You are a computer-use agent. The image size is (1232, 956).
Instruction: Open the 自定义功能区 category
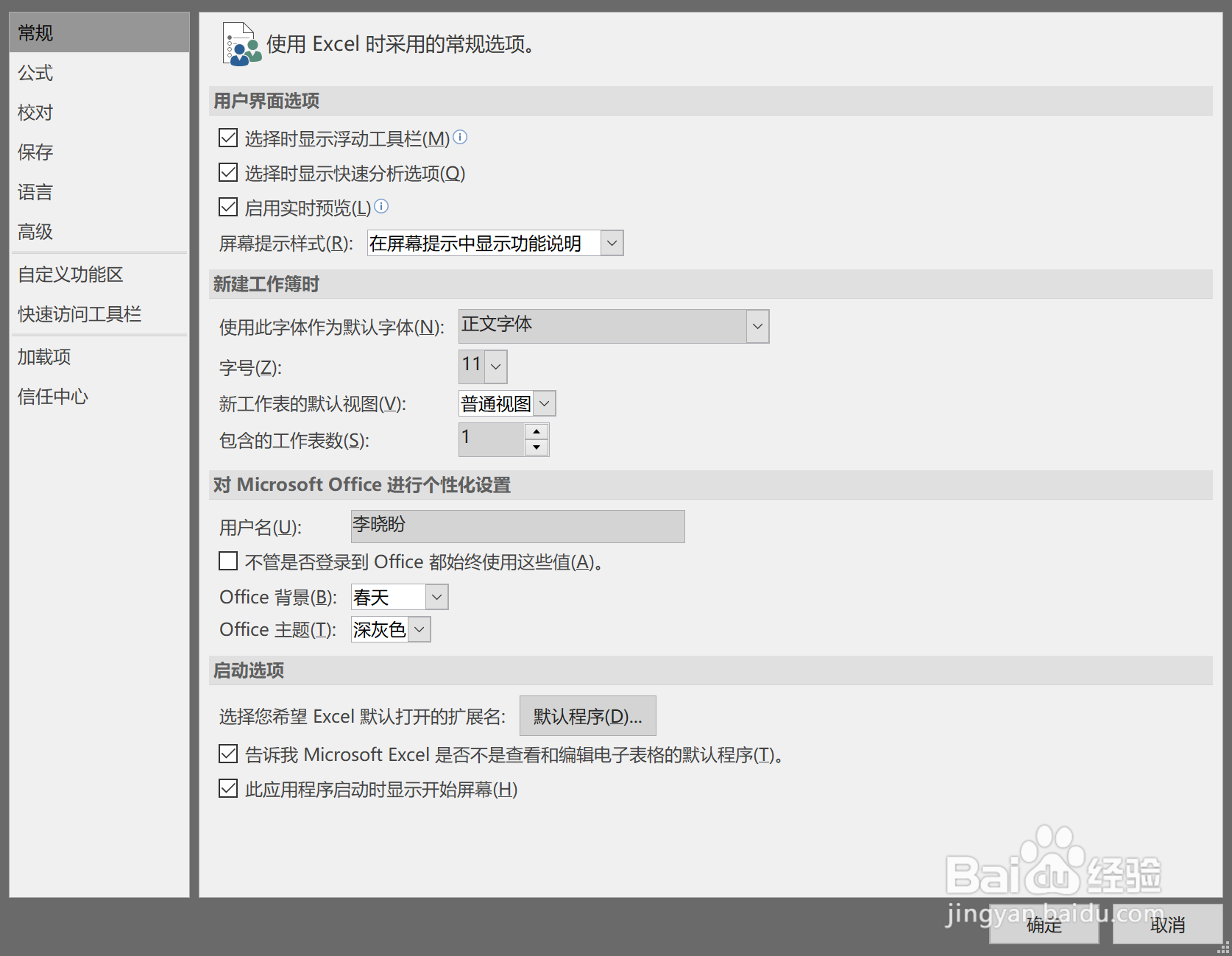(x=99, y=274)
